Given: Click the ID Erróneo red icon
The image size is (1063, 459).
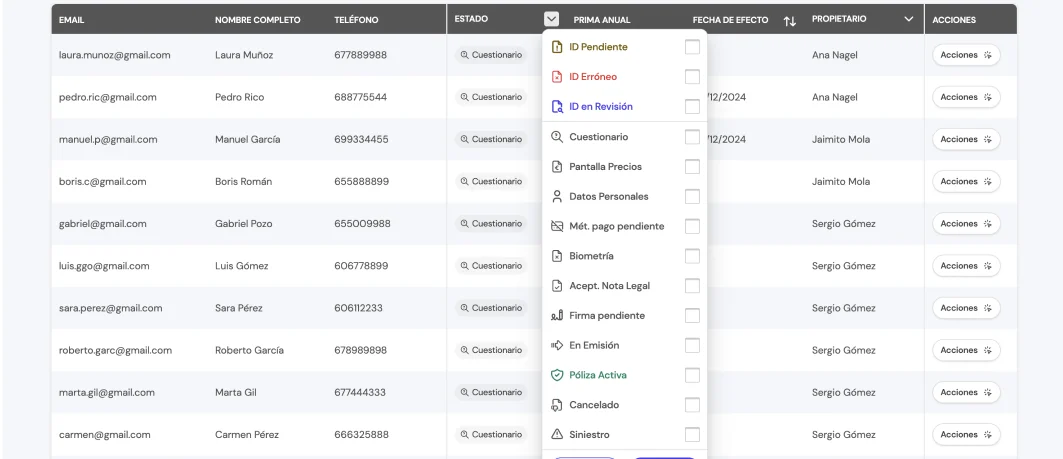Looking at the screenshot, I should click(x=557, y=77).
